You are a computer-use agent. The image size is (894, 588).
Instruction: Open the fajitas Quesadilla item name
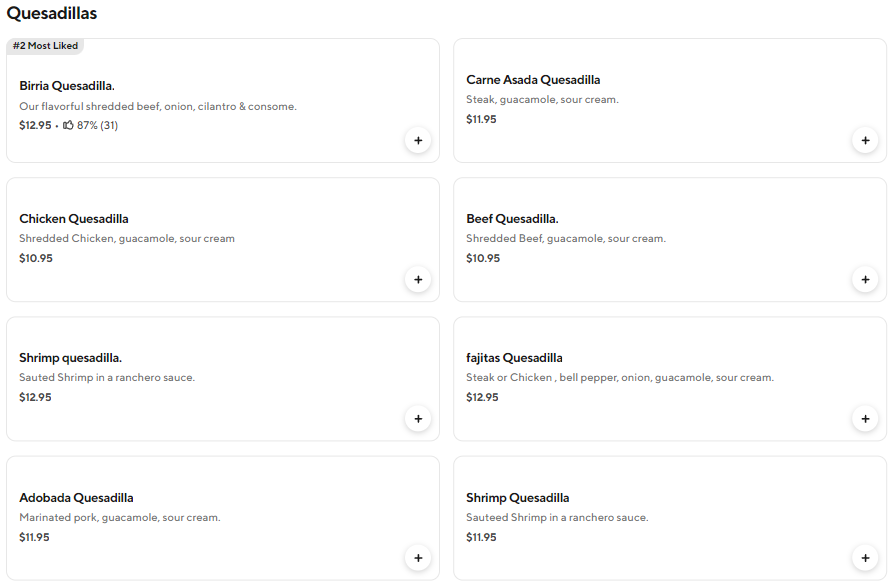[514, 358]
